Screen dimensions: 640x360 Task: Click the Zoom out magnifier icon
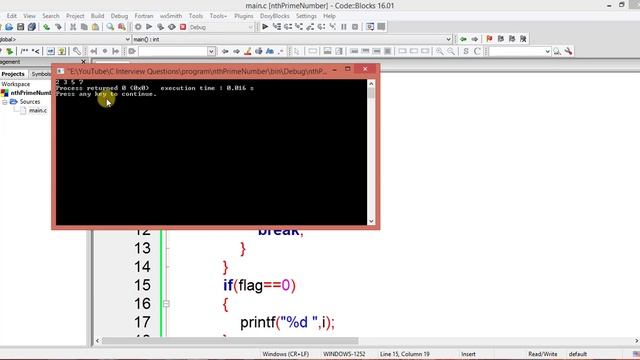pyautogui.click(x=451, y=51)
